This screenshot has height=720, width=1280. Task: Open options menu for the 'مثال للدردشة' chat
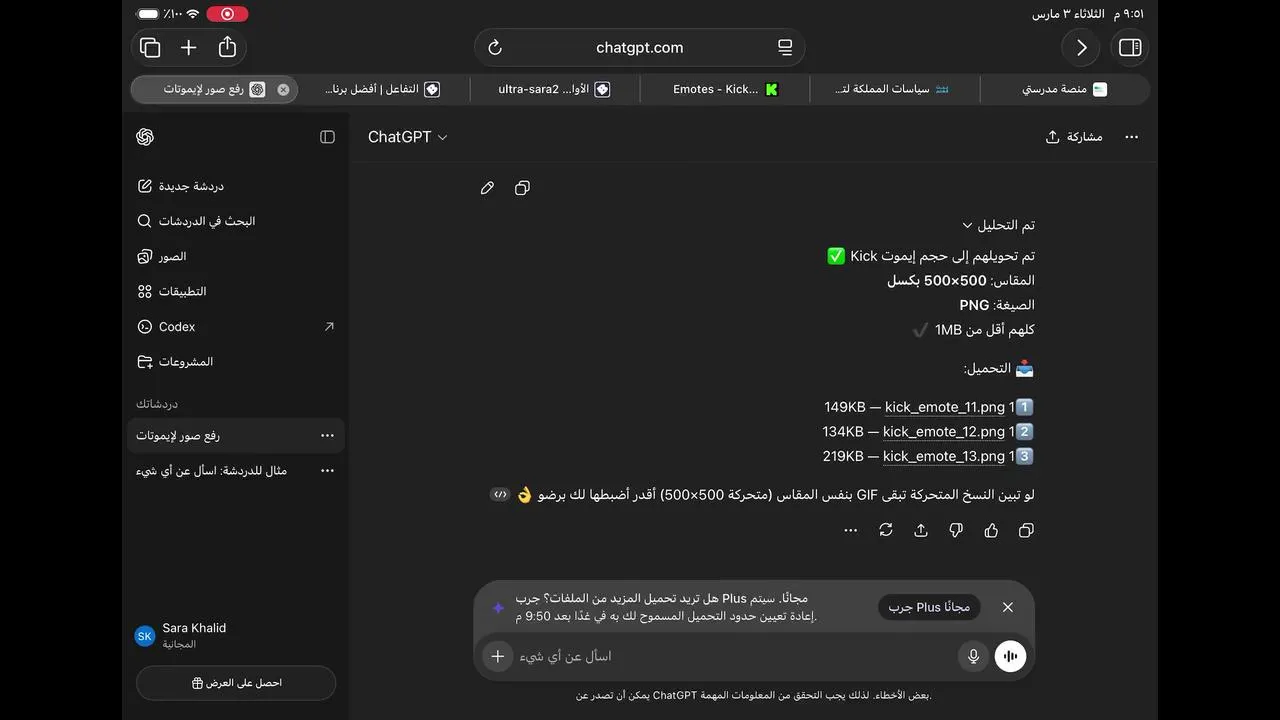[327, 470]
